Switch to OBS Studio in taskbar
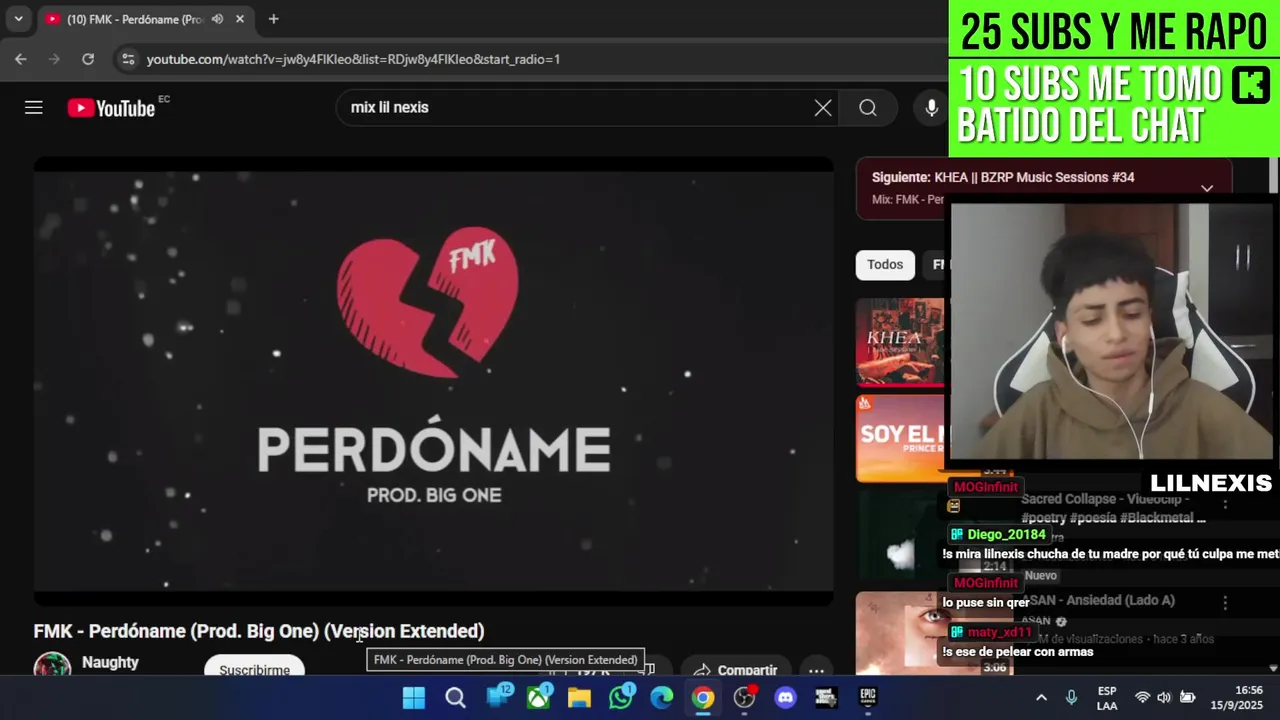Screen dimensions: 1280x720 click(x=744, y=697)
